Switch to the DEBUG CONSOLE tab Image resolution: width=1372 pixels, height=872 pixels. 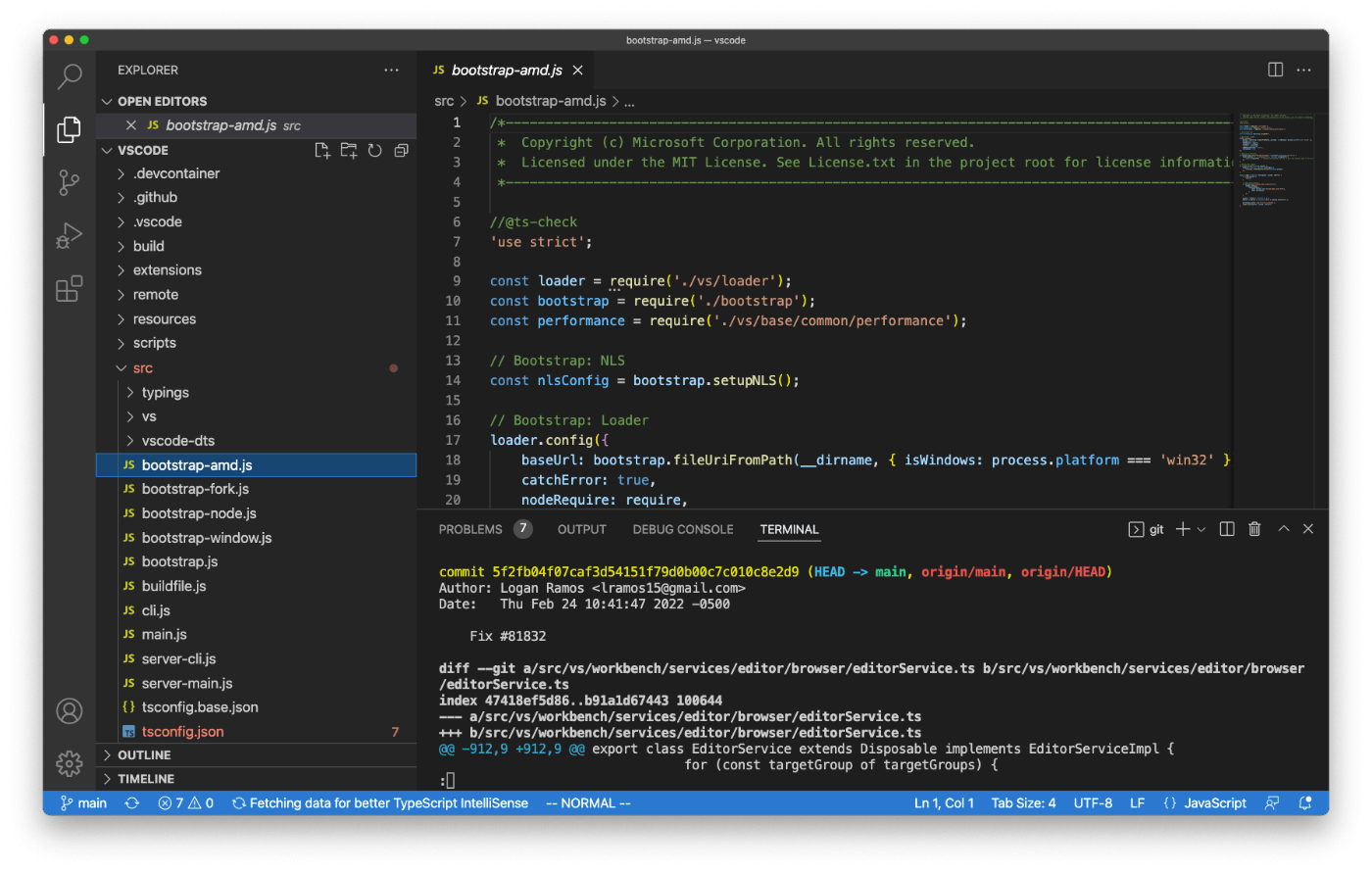[683, 529]
